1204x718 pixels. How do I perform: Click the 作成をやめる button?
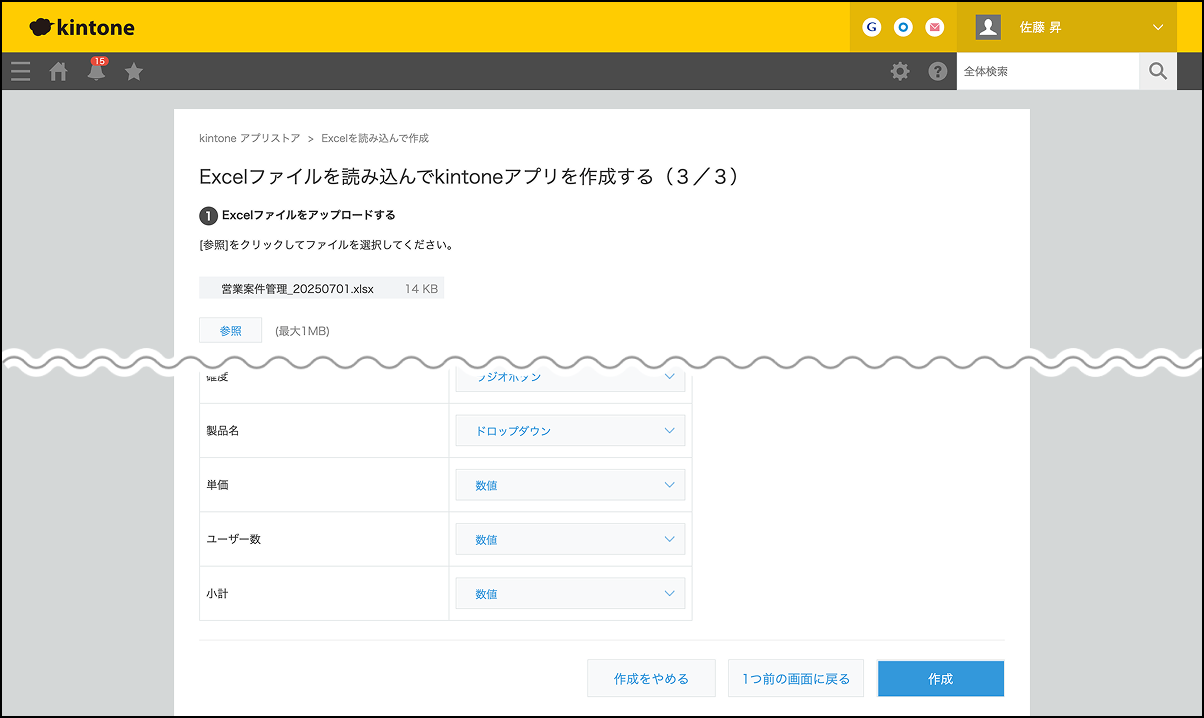651,678
